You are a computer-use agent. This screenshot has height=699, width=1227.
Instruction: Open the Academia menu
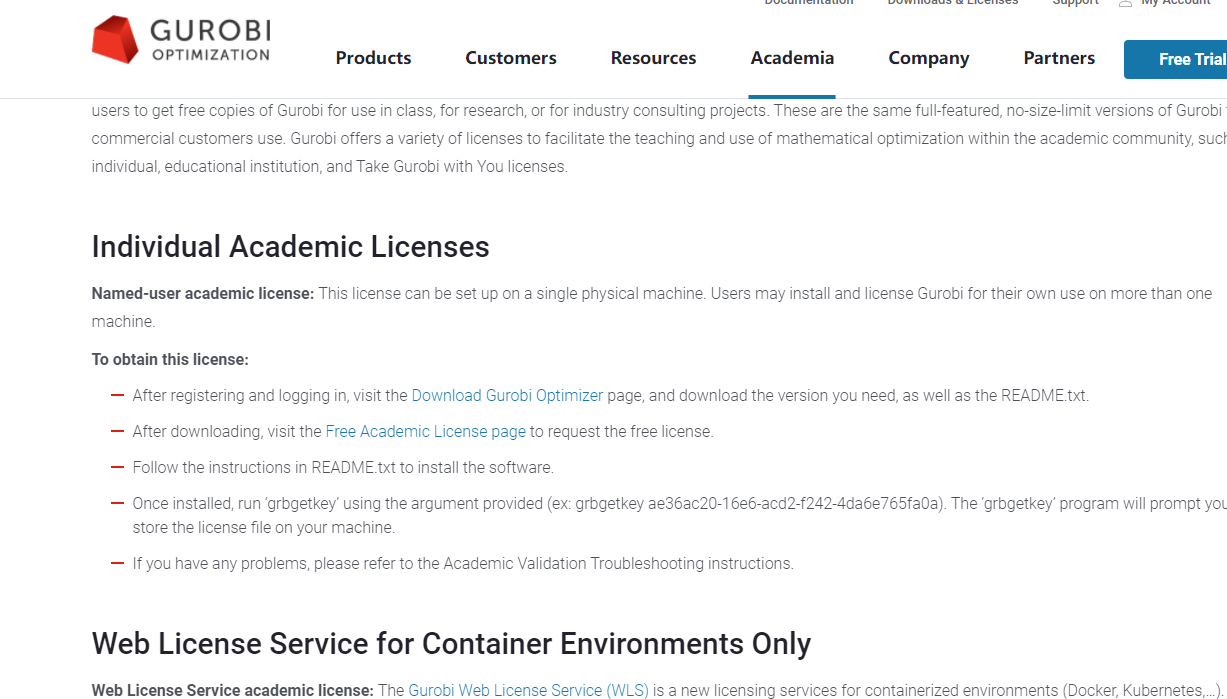(793, 58)
